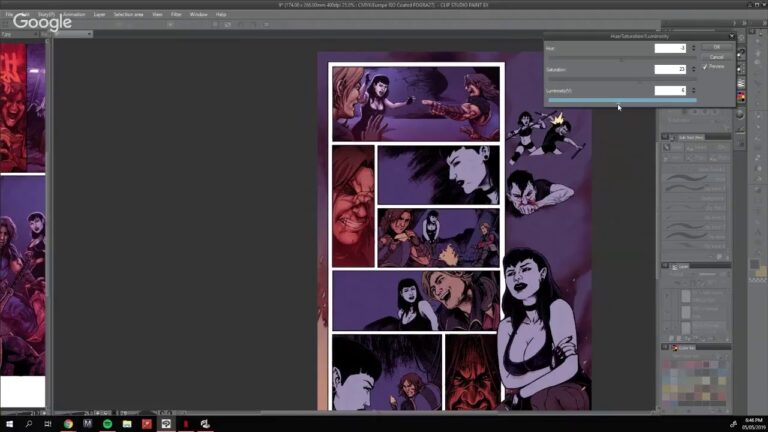Open the Windows Start menu

click(x=9, y=424)
